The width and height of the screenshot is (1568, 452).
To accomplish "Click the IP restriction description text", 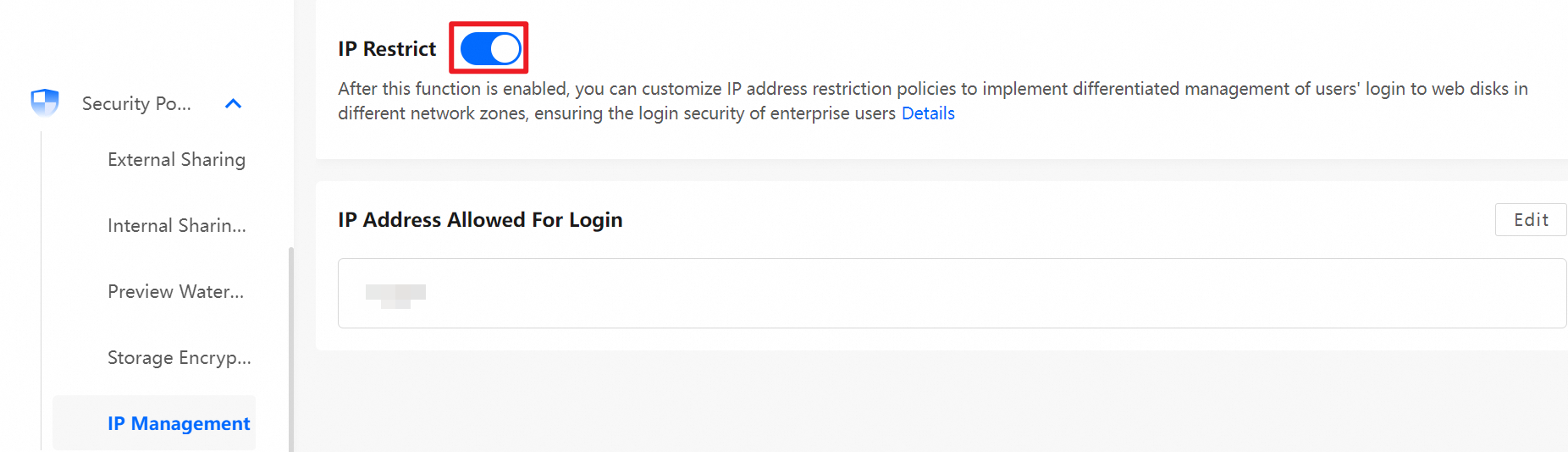I will 762,89.
